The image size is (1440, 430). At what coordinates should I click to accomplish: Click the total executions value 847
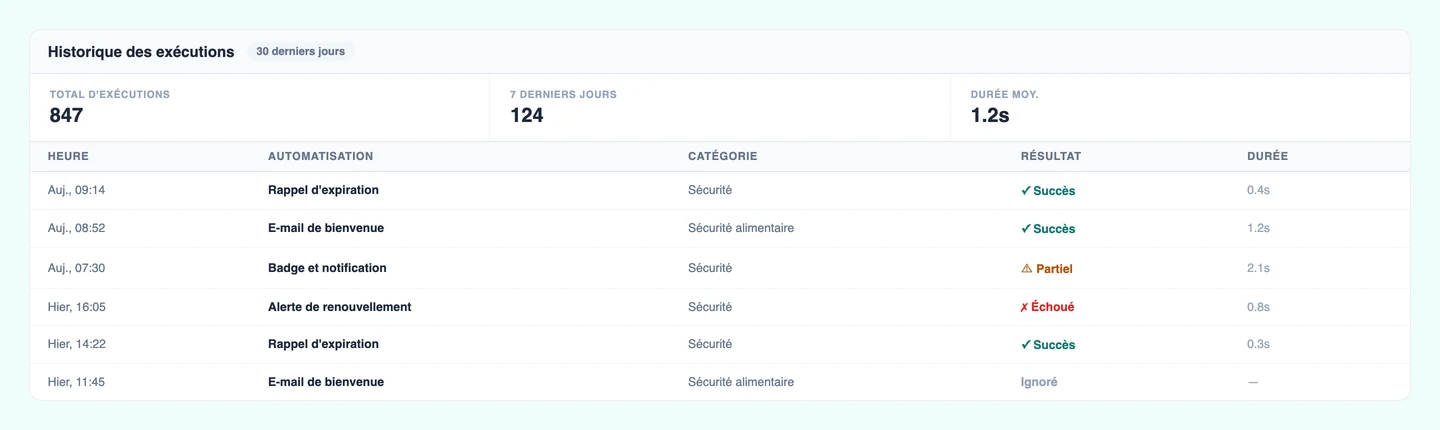tap(66, 115)
